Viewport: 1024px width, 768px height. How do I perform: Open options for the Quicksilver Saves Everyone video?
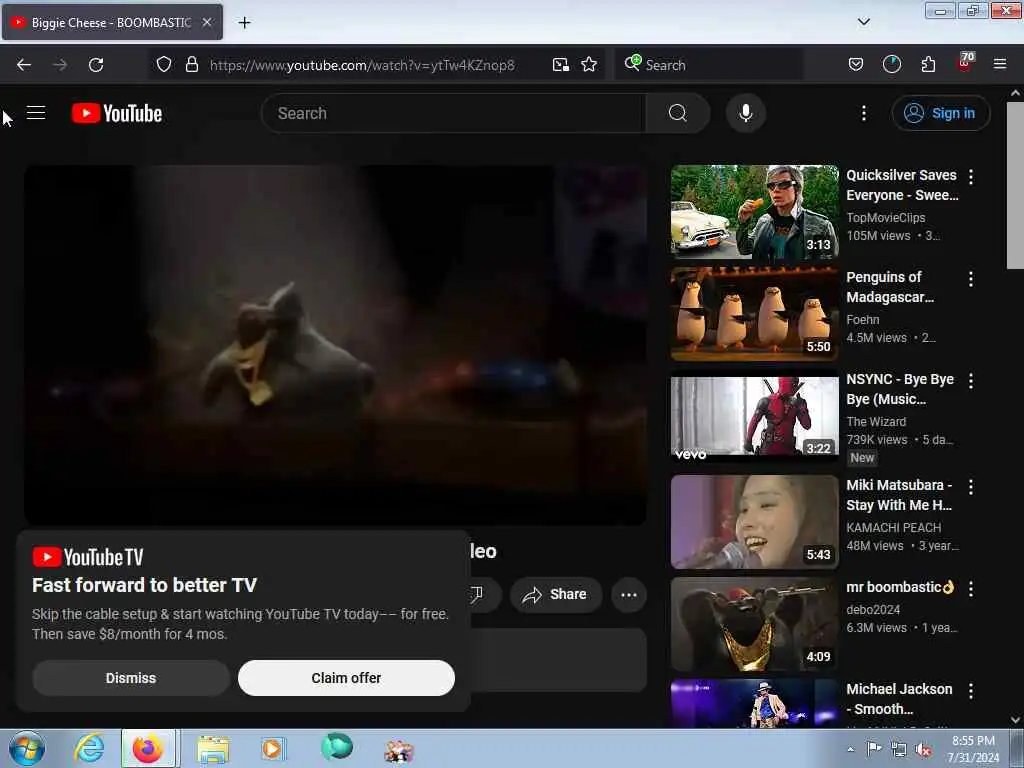(x=971, y=176)
